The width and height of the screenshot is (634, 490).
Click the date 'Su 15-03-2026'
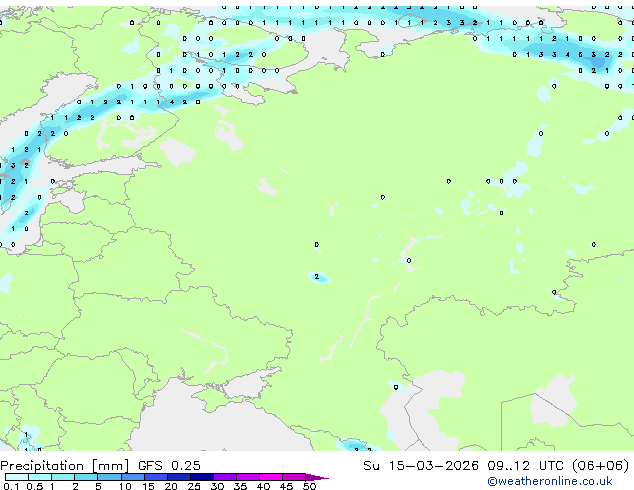point(421,465)
